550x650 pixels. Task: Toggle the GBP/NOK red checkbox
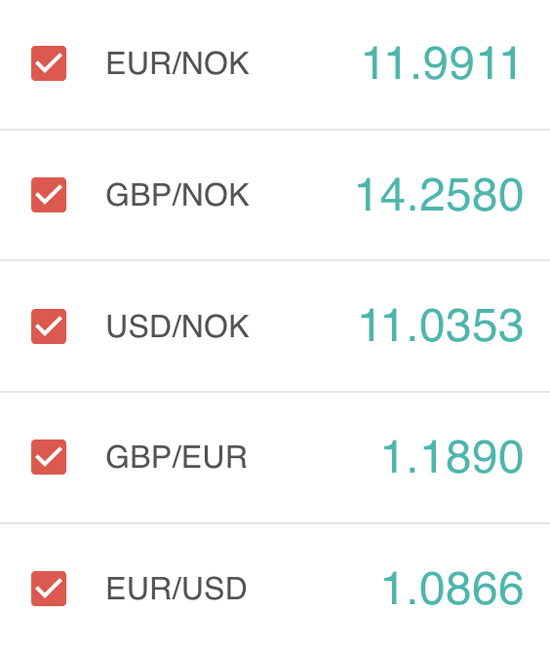coord(48,195)
